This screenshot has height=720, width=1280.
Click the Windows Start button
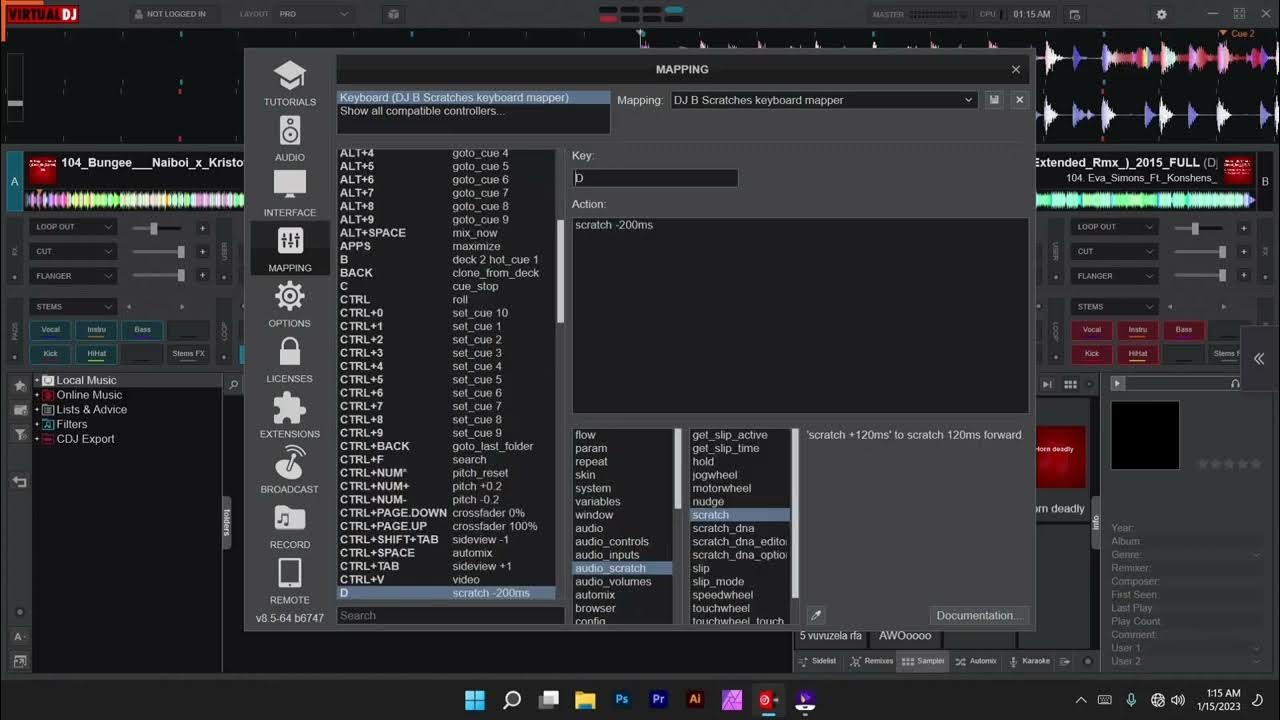click(475, 699)
